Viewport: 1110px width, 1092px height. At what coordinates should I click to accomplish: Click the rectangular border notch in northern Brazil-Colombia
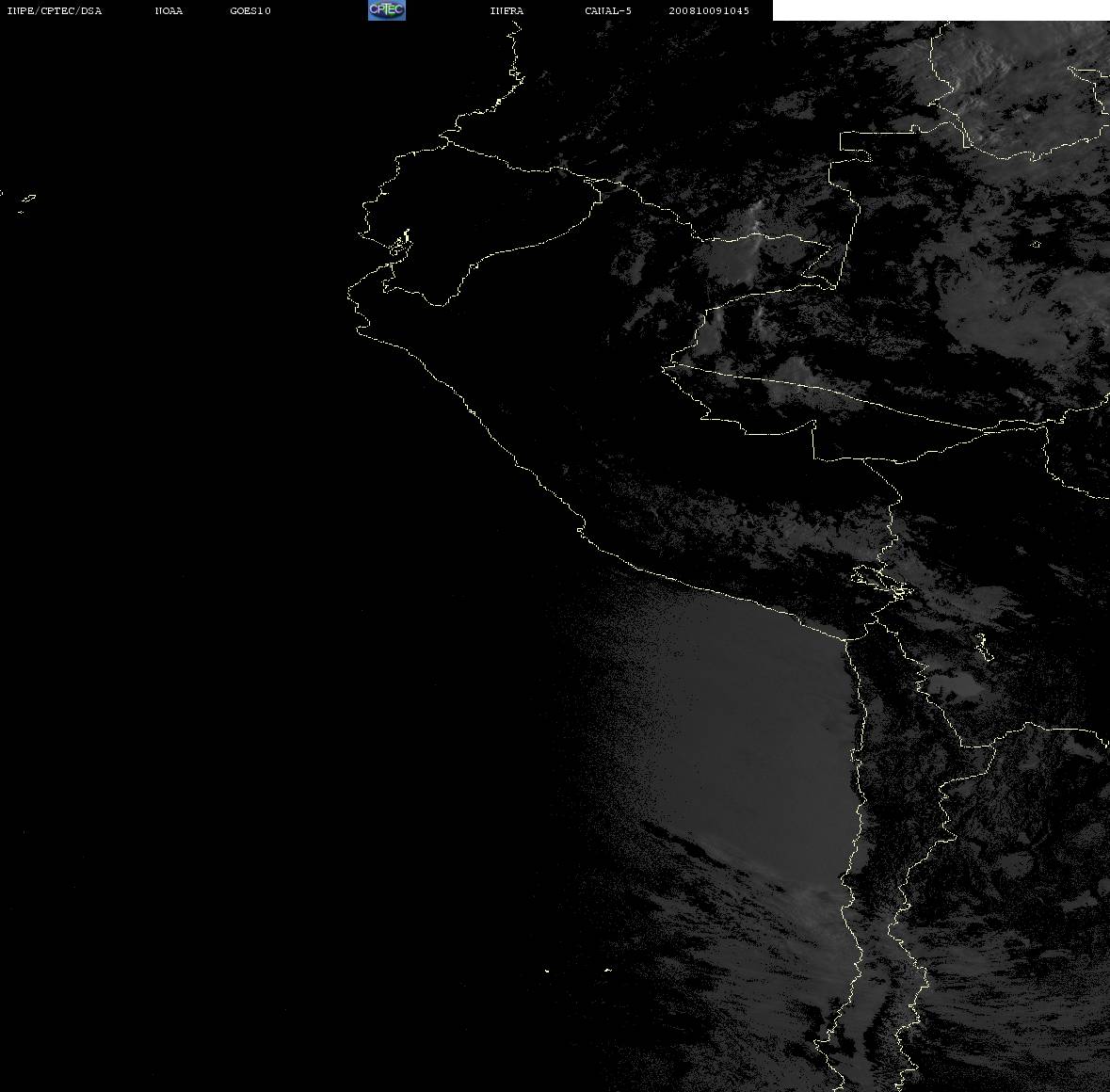856,146
